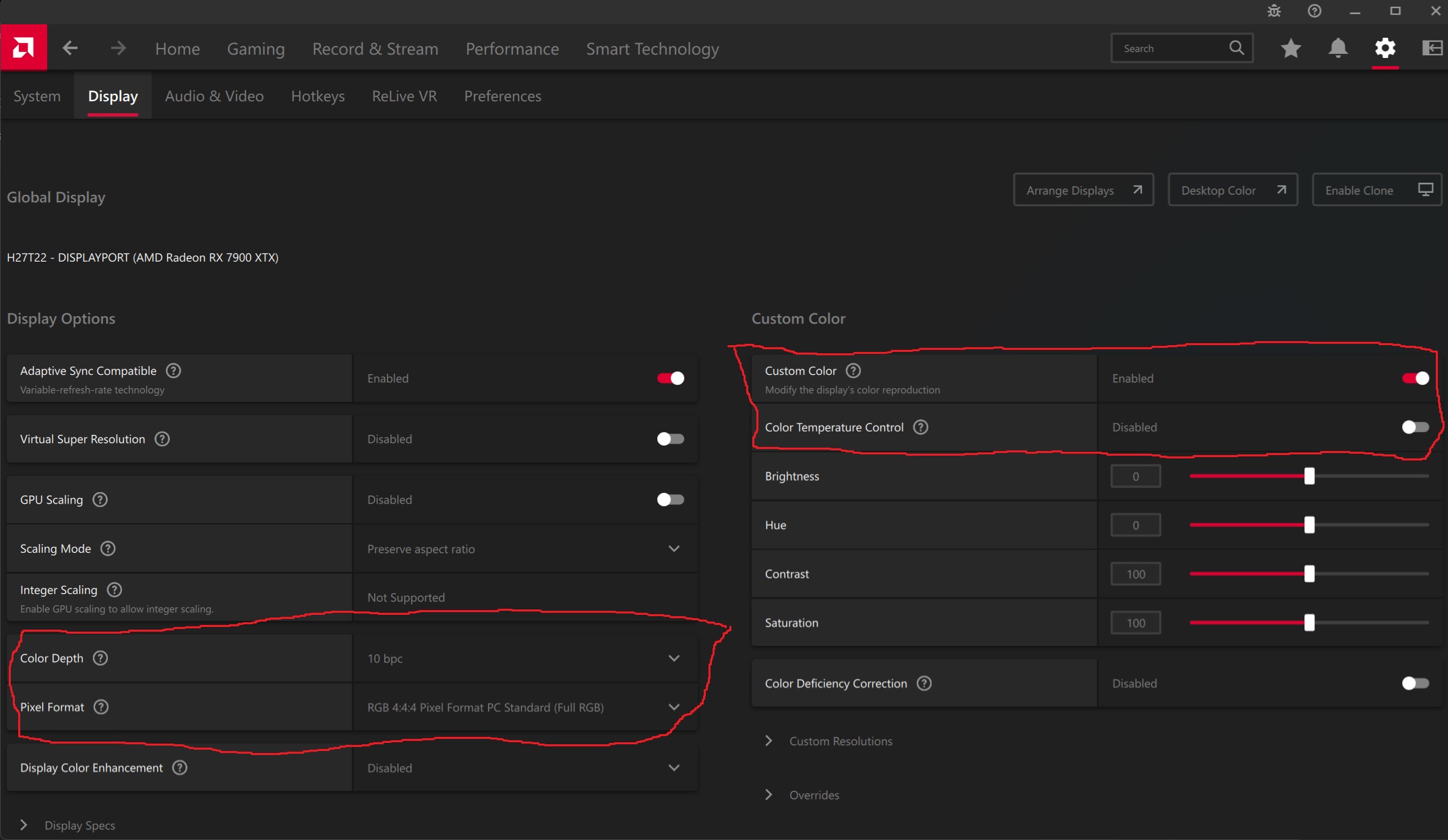Show help for Adaptive Sync Compatible
Screen dimensions: 1448x840
[x=173, y=371]
